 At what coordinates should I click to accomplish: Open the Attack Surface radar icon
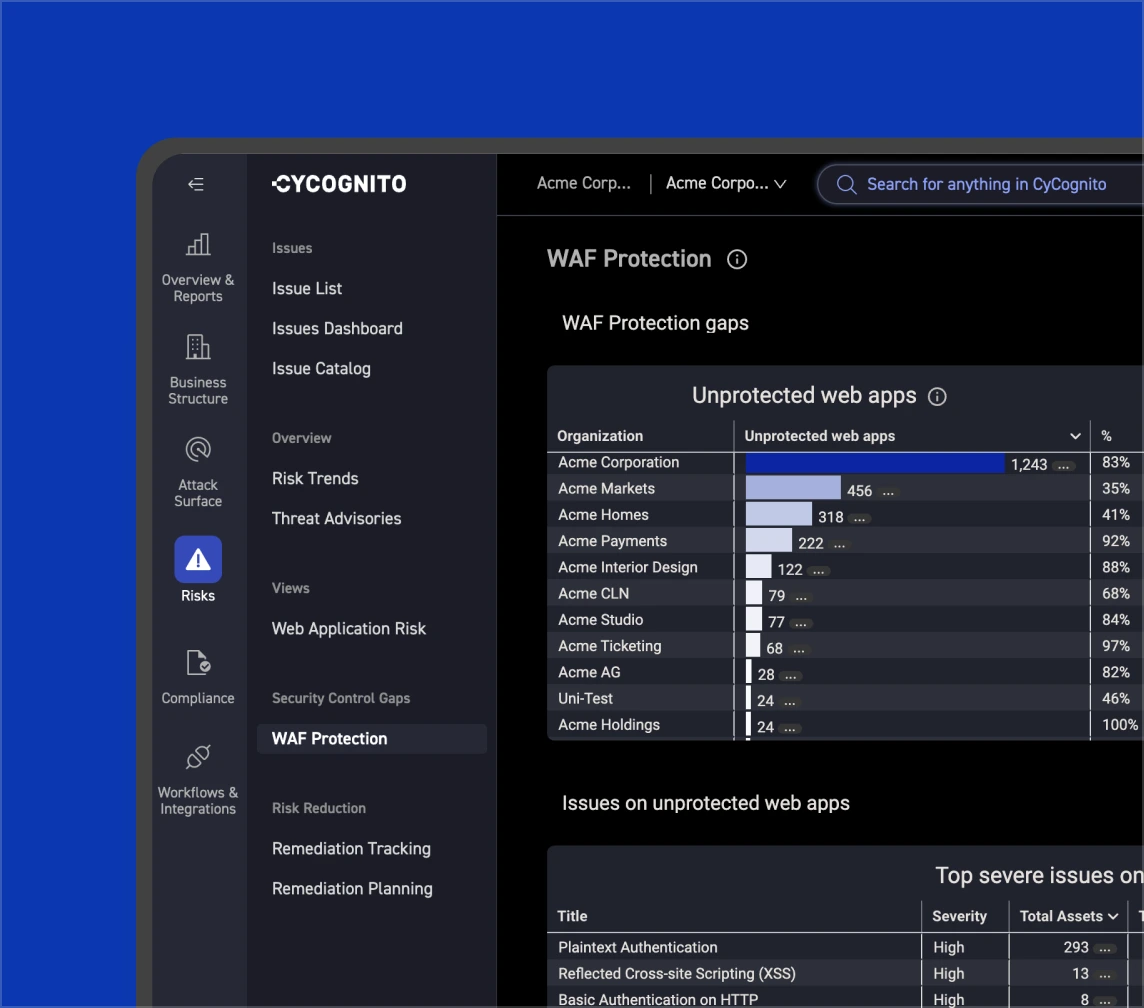(198, 449)
